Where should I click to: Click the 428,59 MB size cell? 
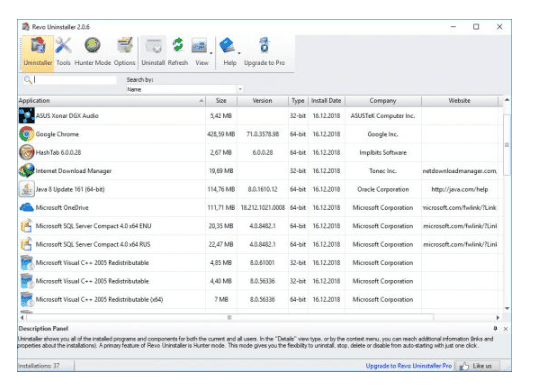coord(221,134)
